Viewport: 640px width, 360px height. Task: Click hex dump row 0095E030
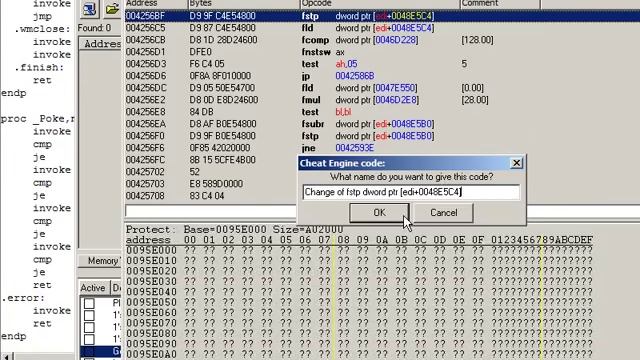point(359,281)
